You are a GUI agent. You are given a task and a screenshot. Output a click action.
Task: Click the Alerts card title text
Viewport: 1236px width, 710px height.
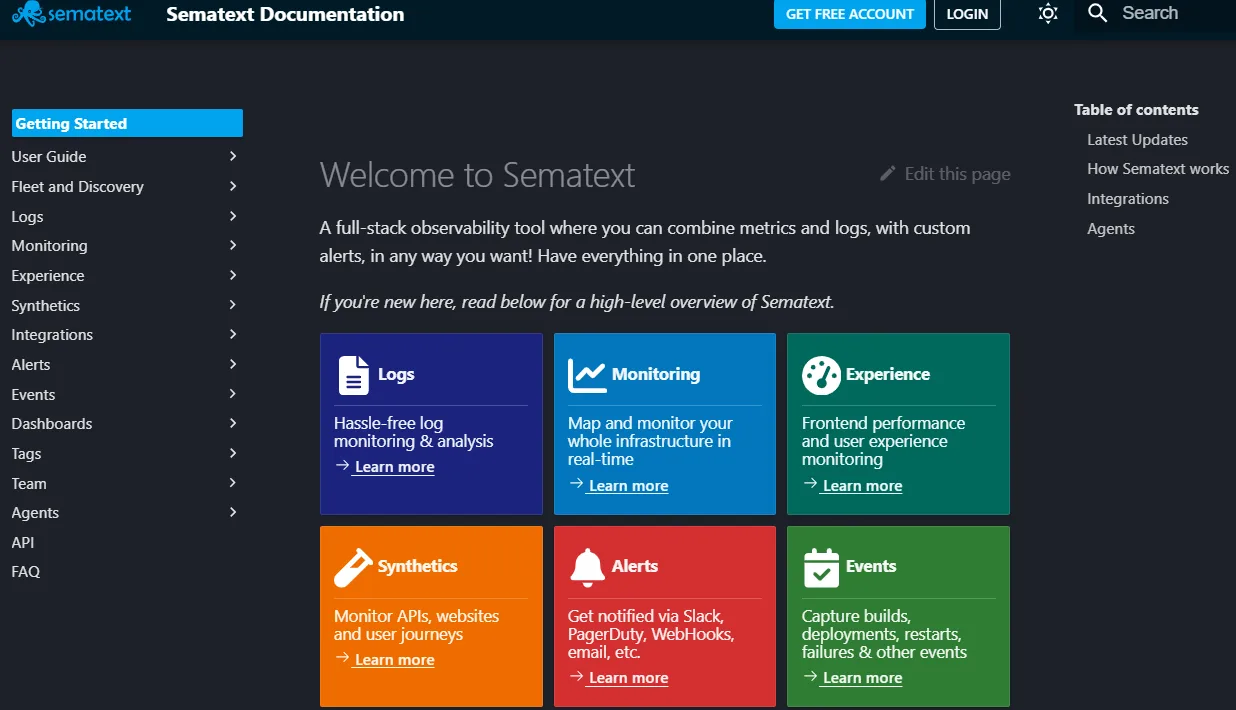point(635,566)
